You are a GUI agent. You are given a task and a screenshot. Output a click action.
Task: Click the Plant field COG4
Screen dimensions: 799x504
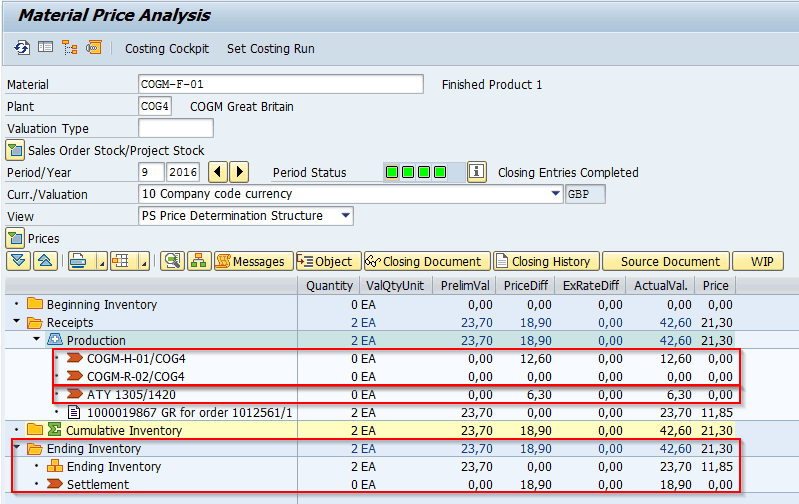[155, 107]
